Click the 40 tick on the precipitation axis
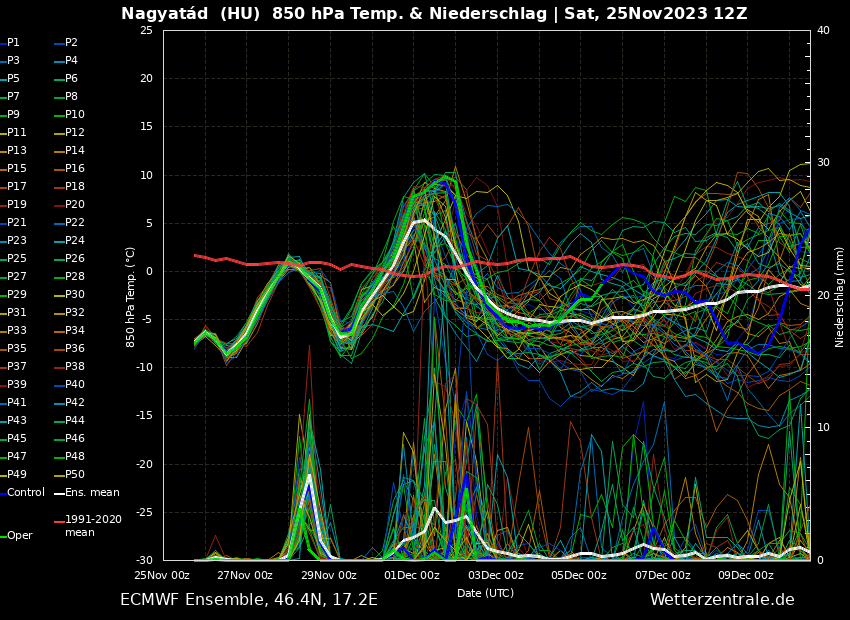Image resolution: width=850 pixels, height=620 pixels. 823,30
